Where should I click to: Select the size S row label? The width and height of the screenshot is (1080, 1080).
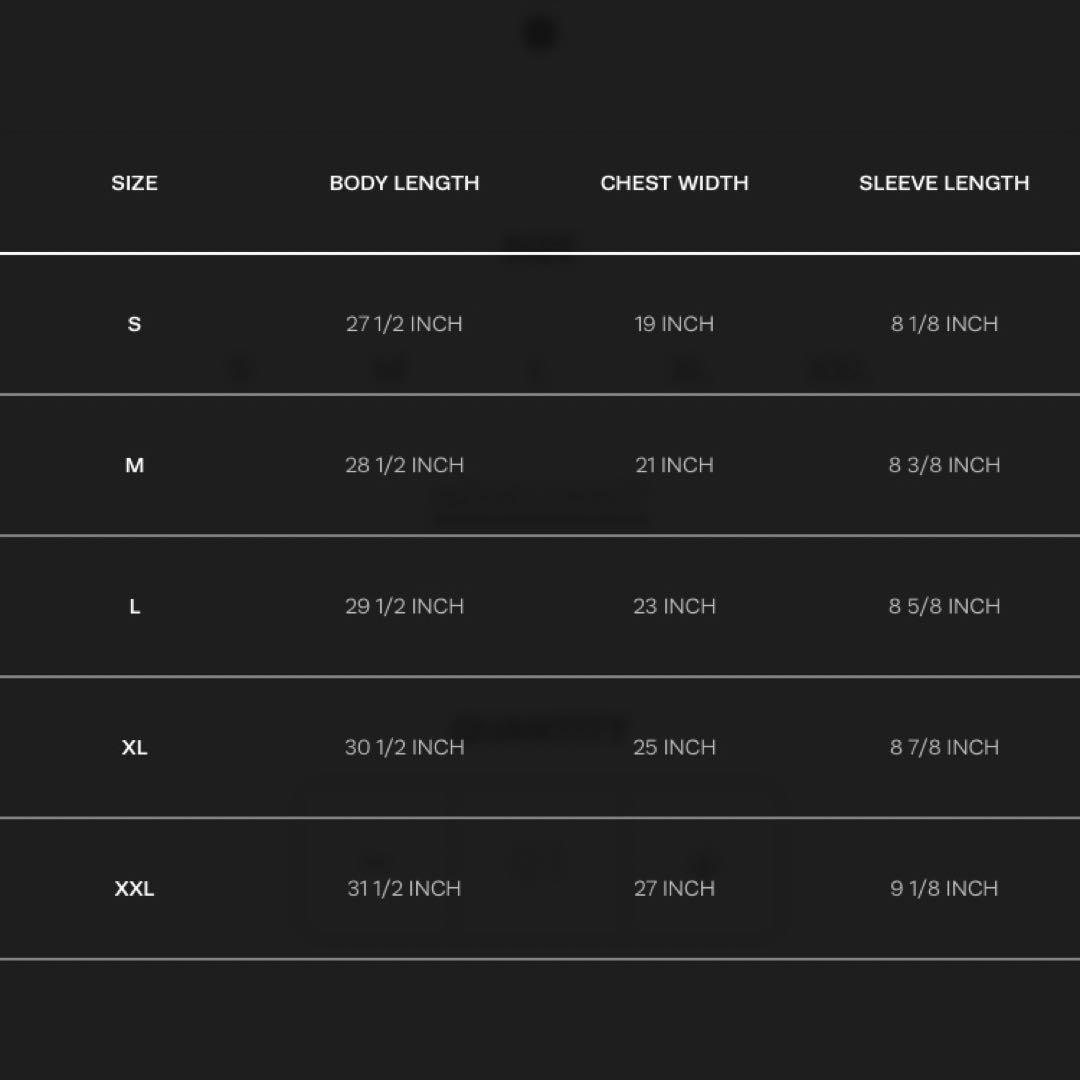point(134,324)
